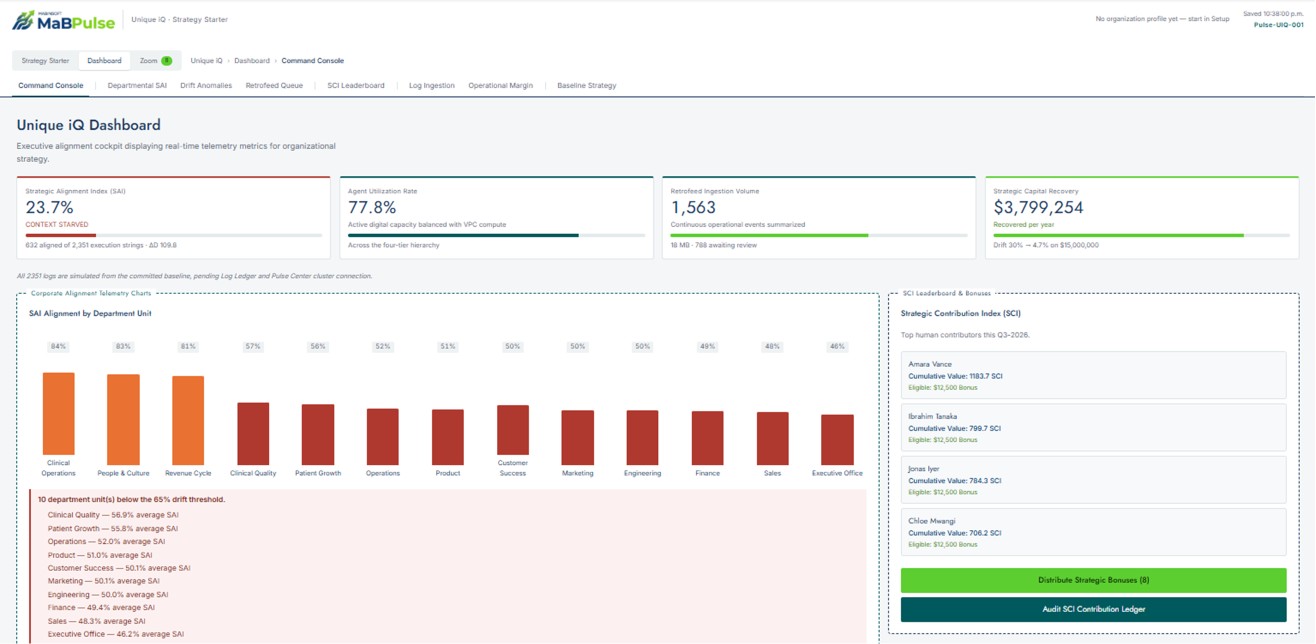Open the Zoom segment with green badge
This screenshot has width=1316, height=644.
(x=155, y=61)
